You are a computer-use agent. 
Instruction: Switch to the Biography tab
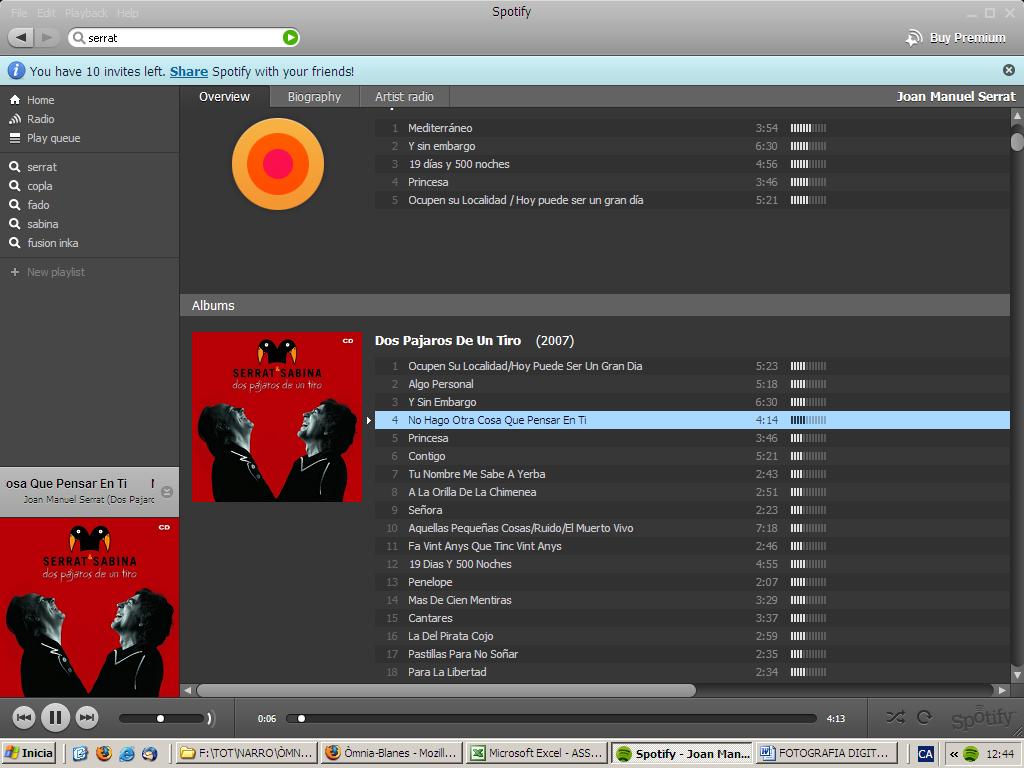314,97
